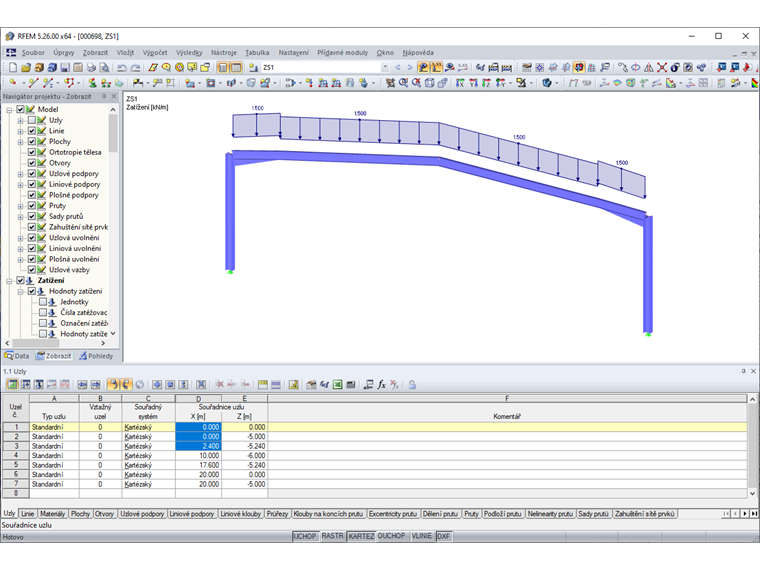Click the fx formula icon in table toolbar

(x=381, y=384)
